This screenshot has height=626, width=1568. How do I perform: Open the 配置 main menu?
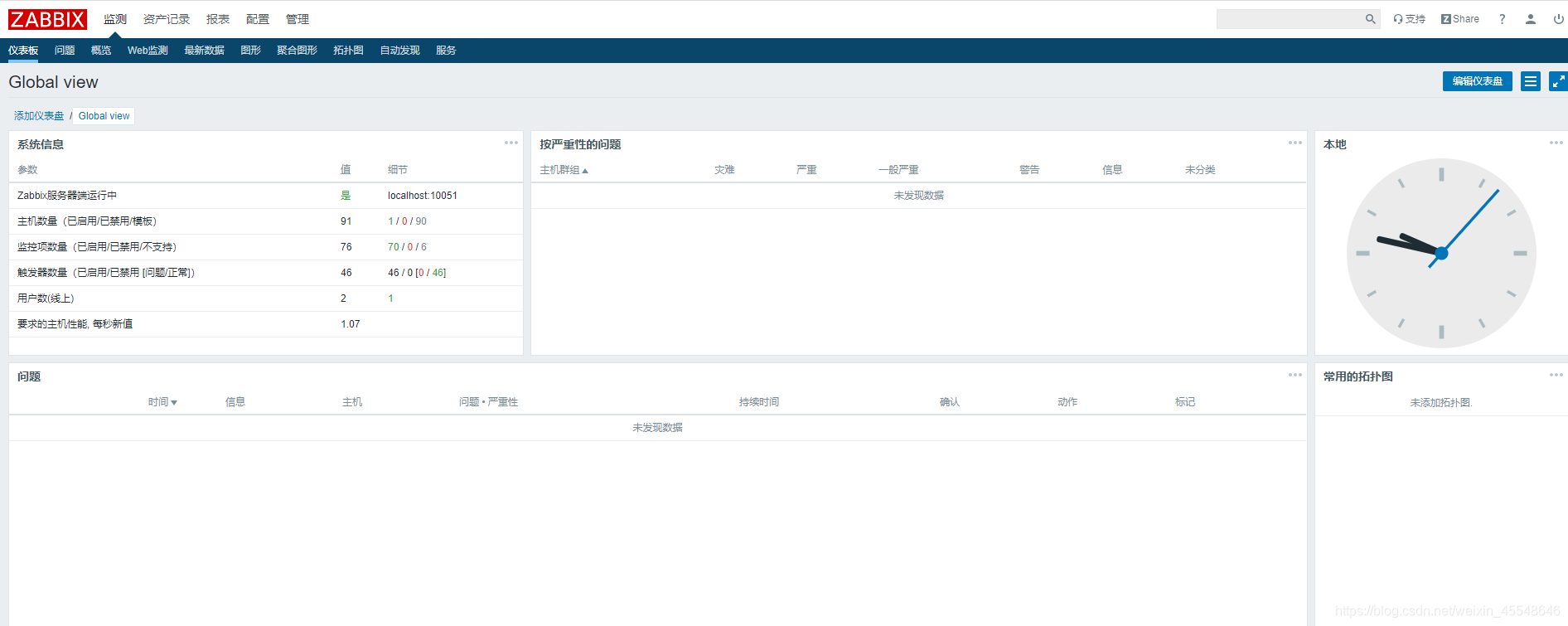(x=258, y=19)
